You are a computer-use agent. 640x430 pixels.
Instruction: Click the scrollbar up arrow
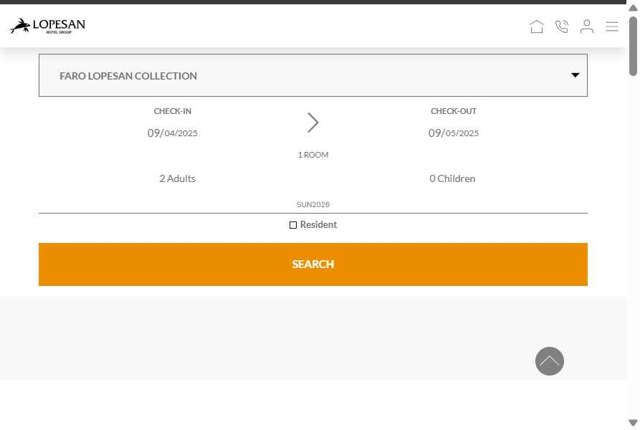click(x=633, y=8)
